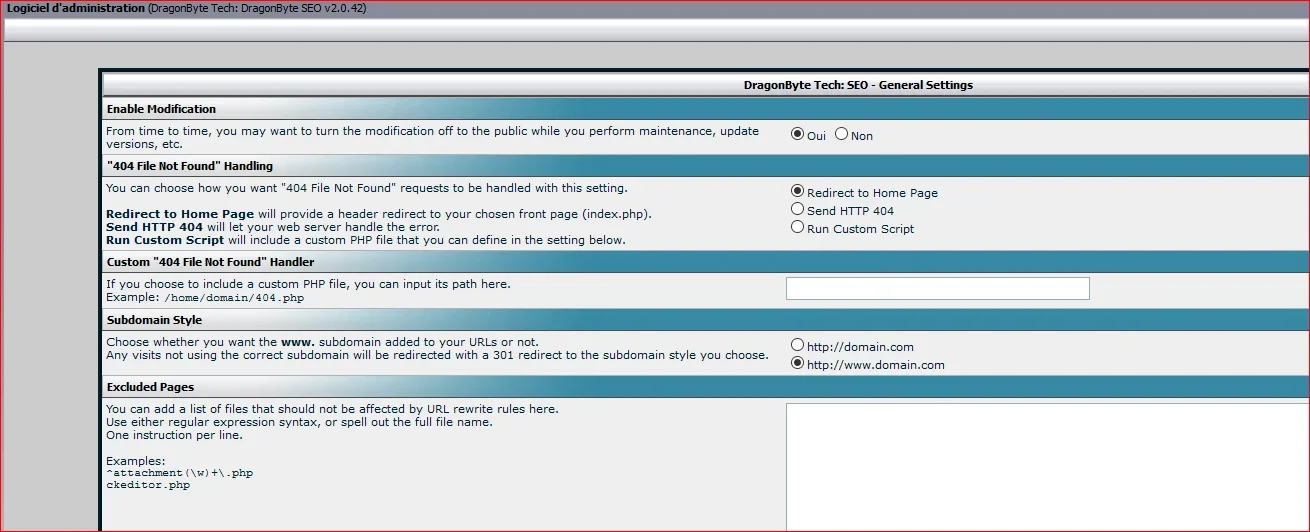Screen dimensions: 1310x532
Task: Click inside the Excluded Pages text area
Action: tap(1047, 467)
